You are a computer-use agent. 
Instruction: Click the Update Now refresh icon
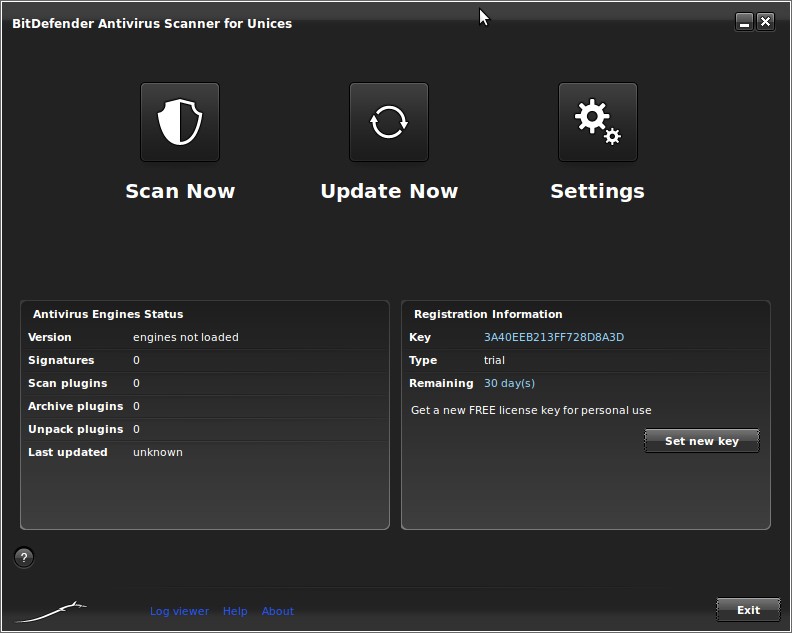(389, 122)
